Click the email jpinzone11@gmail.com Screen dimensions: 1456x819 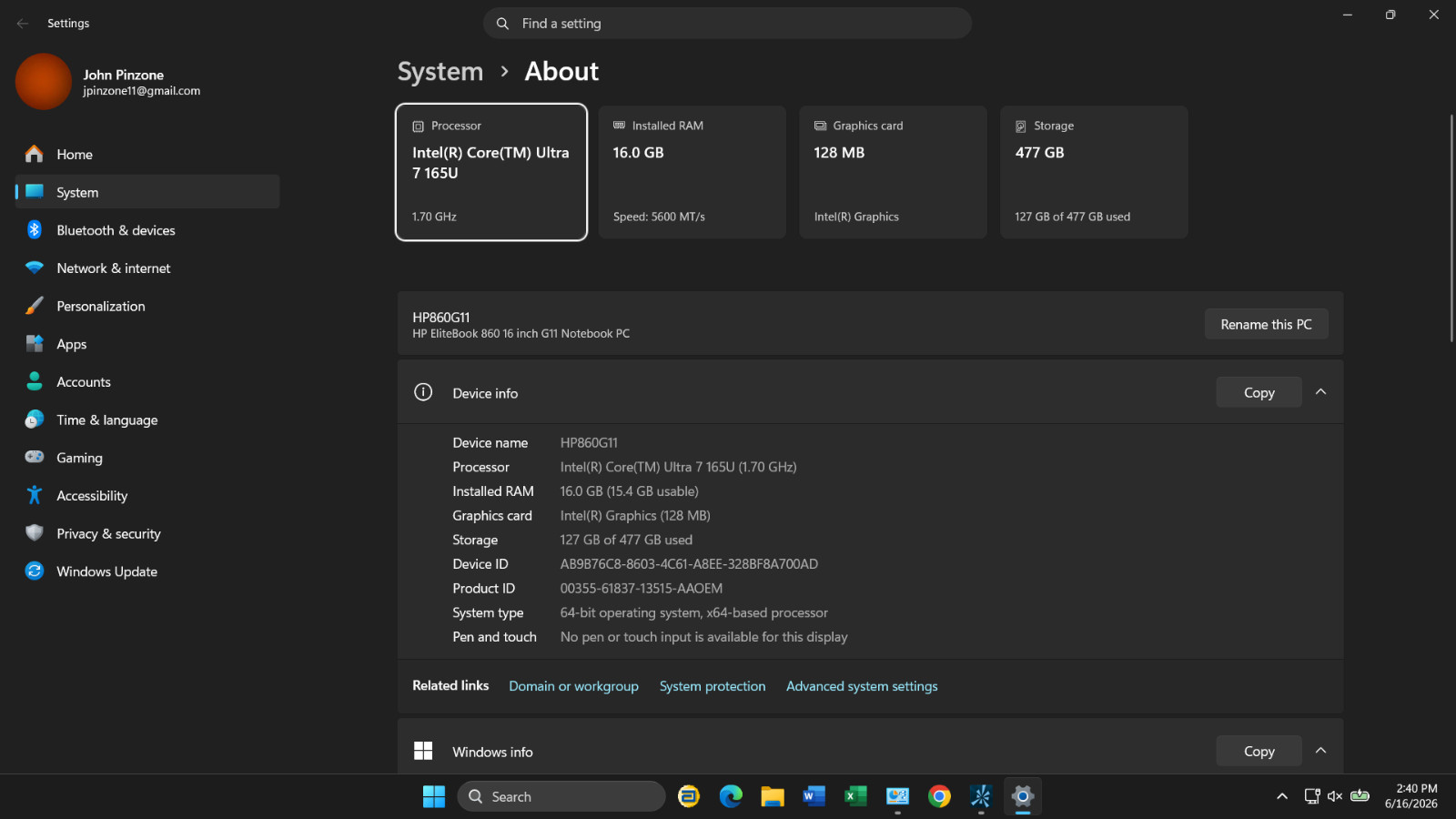click(142, 91)
